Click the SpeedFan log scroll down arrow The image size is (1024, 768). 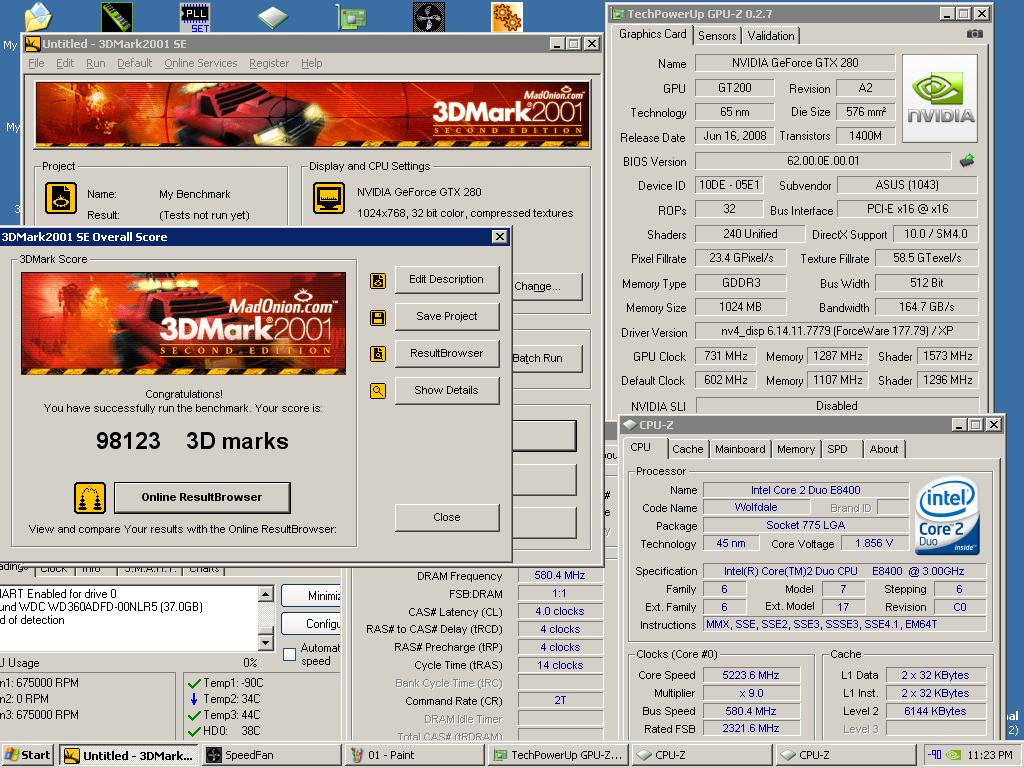tap(266, 643)
